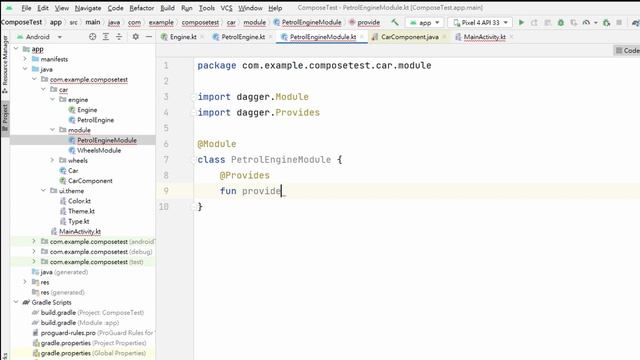640x360 pixels.
Task: Close the MainActivity.kt tab
Action: (x=511, y=37)
